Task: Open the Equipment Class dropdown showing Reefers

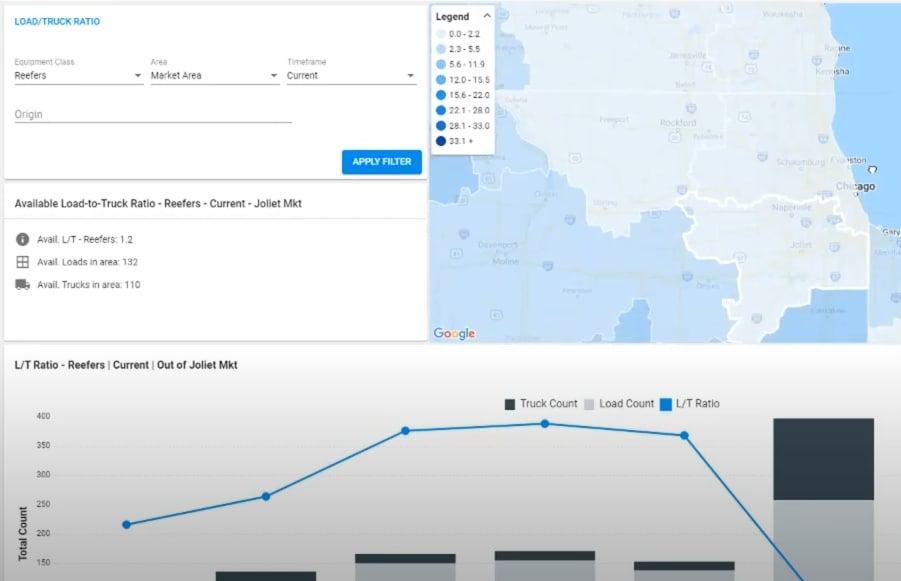Action: pos(77,75)
